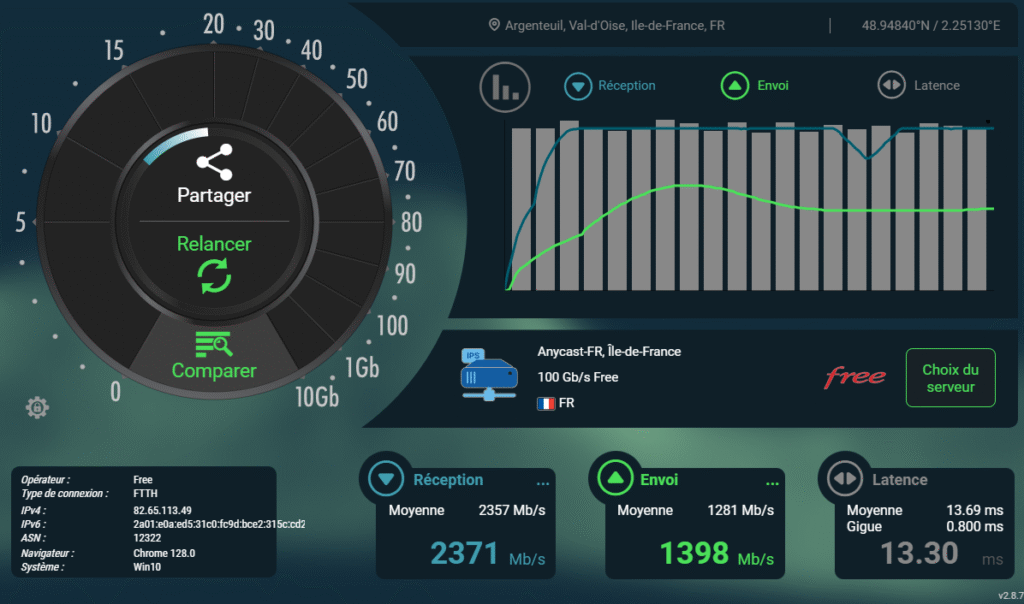Click the IPS server icon
The height and width of the screenshot is (604, 1024).
[488, 375]
